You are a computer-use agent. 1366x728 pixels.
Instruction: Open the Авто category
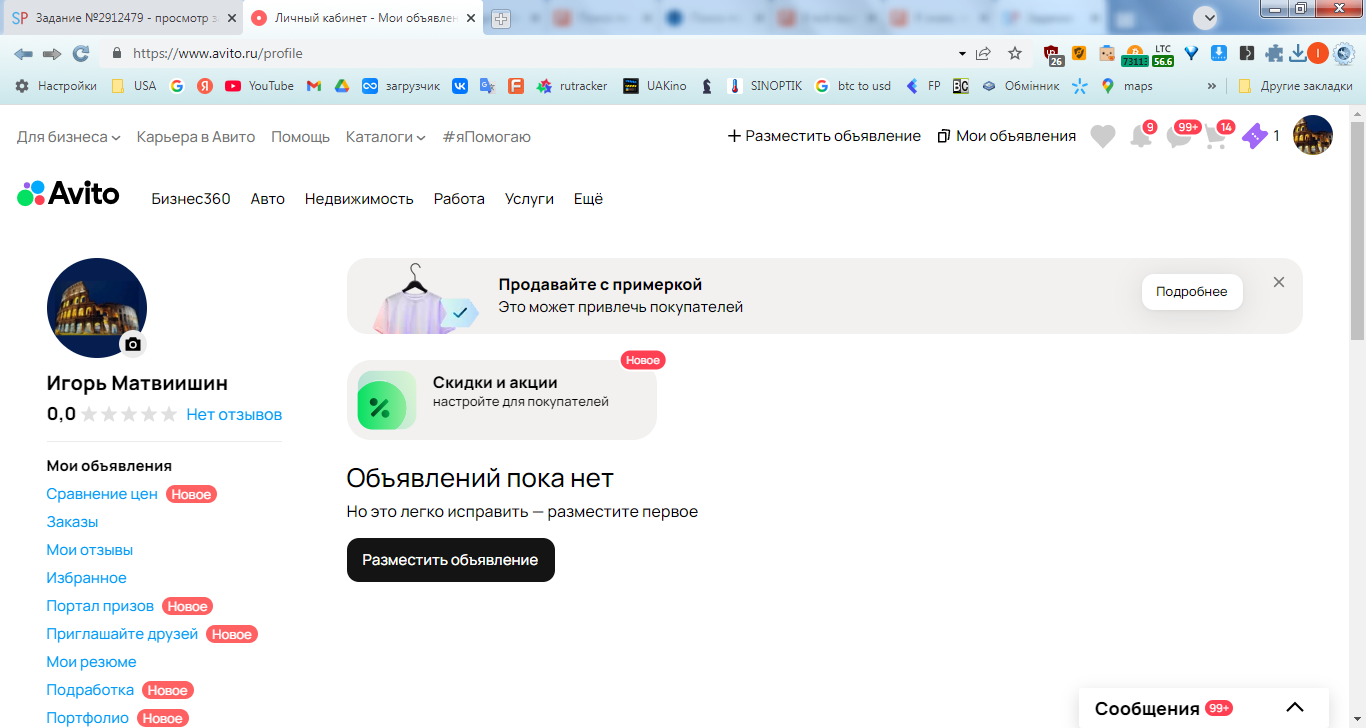[x=268, y=199]
